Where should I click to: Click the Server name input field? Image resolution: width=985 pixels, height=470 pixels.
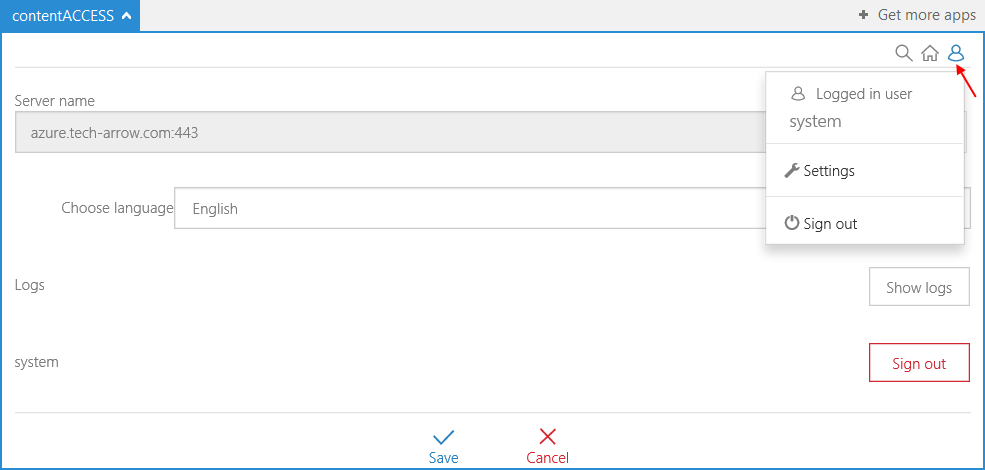pos(390,132)
